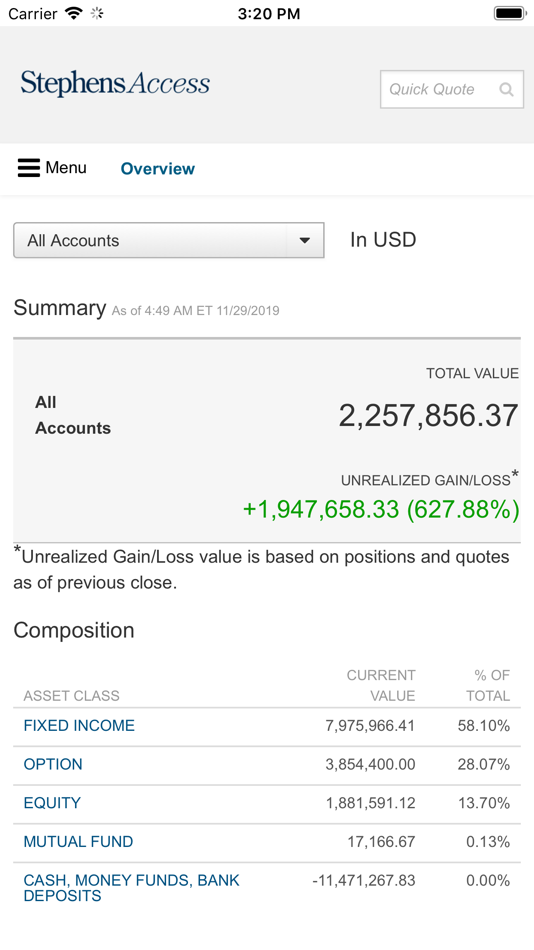Click the Summary as-of timestamp text
This screenshot has width=534, height=950.
[x=195, y=311]
